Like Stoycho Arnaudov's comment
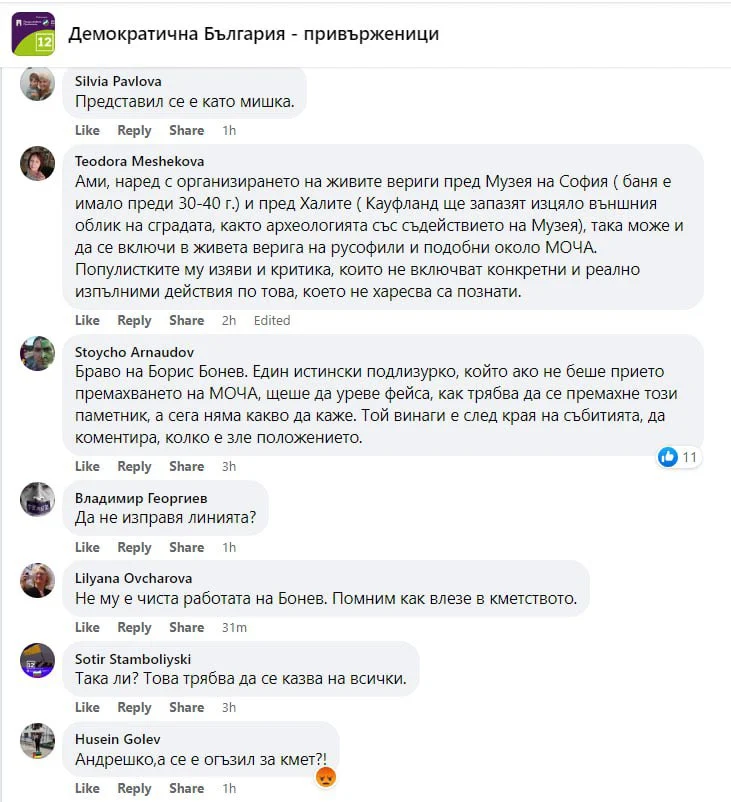 [x=88, y=467]
